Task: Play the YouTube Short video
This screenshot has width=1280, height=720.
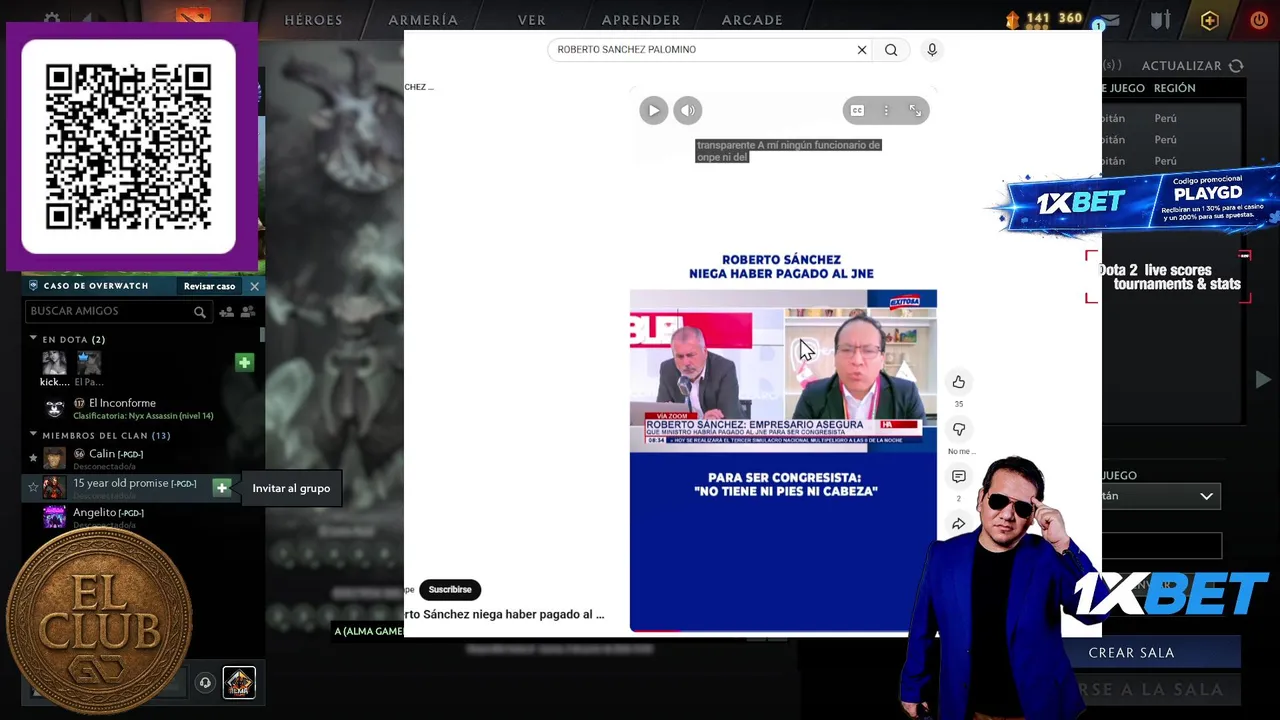Action: click(653, 111)
